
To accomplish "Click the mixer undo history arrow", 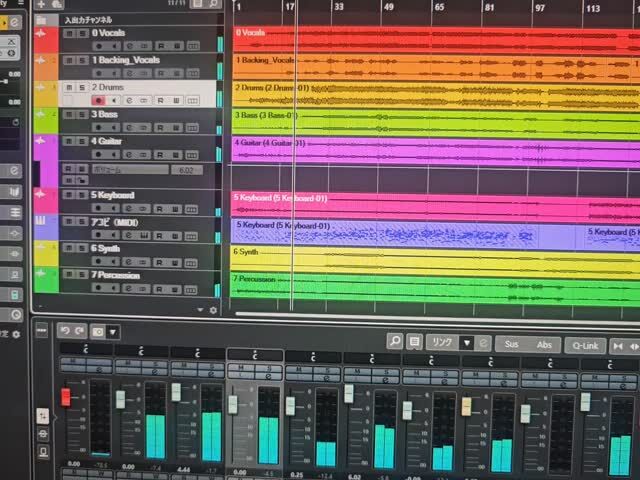I will tap(65, 331).
